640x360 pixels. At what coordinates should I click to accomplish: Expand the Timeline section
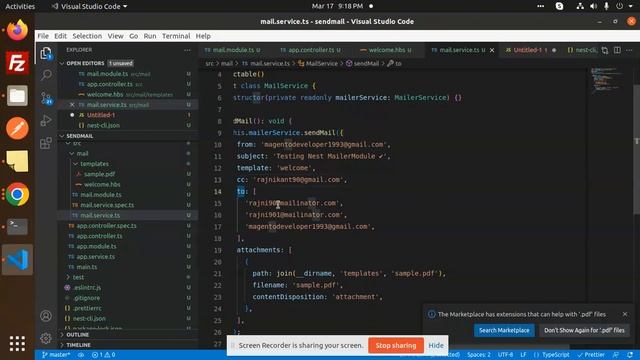[78, 345]
